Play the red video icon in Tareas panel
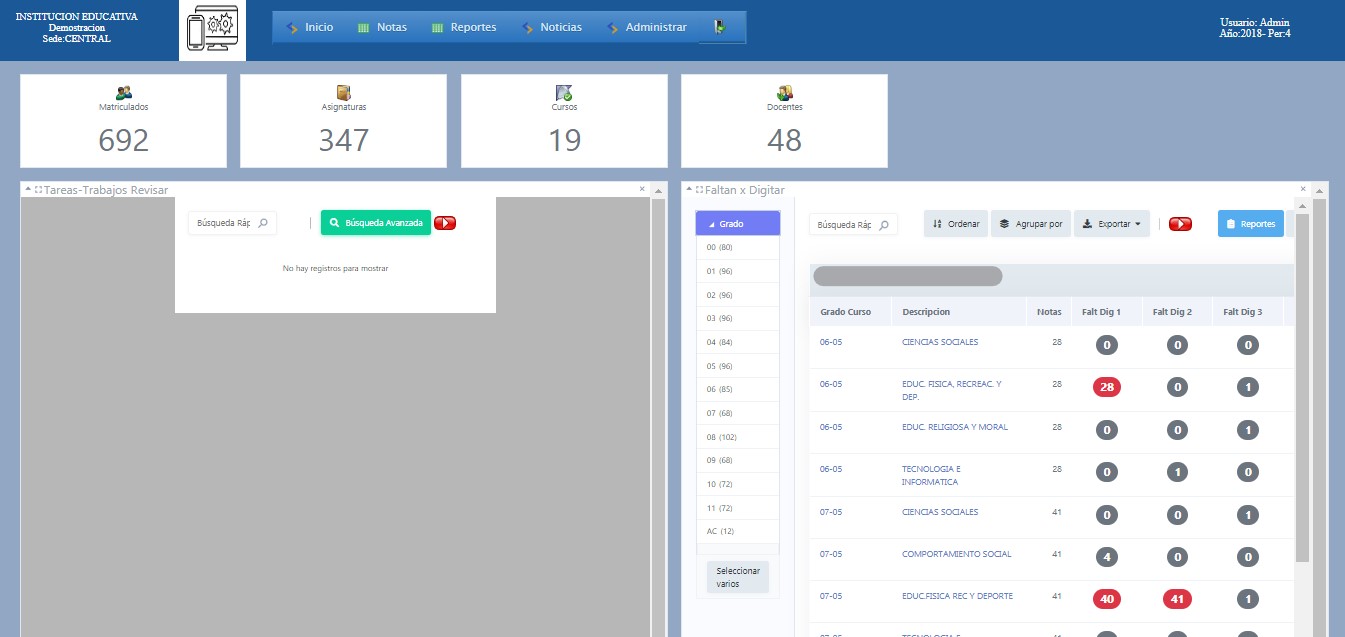 pyautogui.click(x=445, y=223)
